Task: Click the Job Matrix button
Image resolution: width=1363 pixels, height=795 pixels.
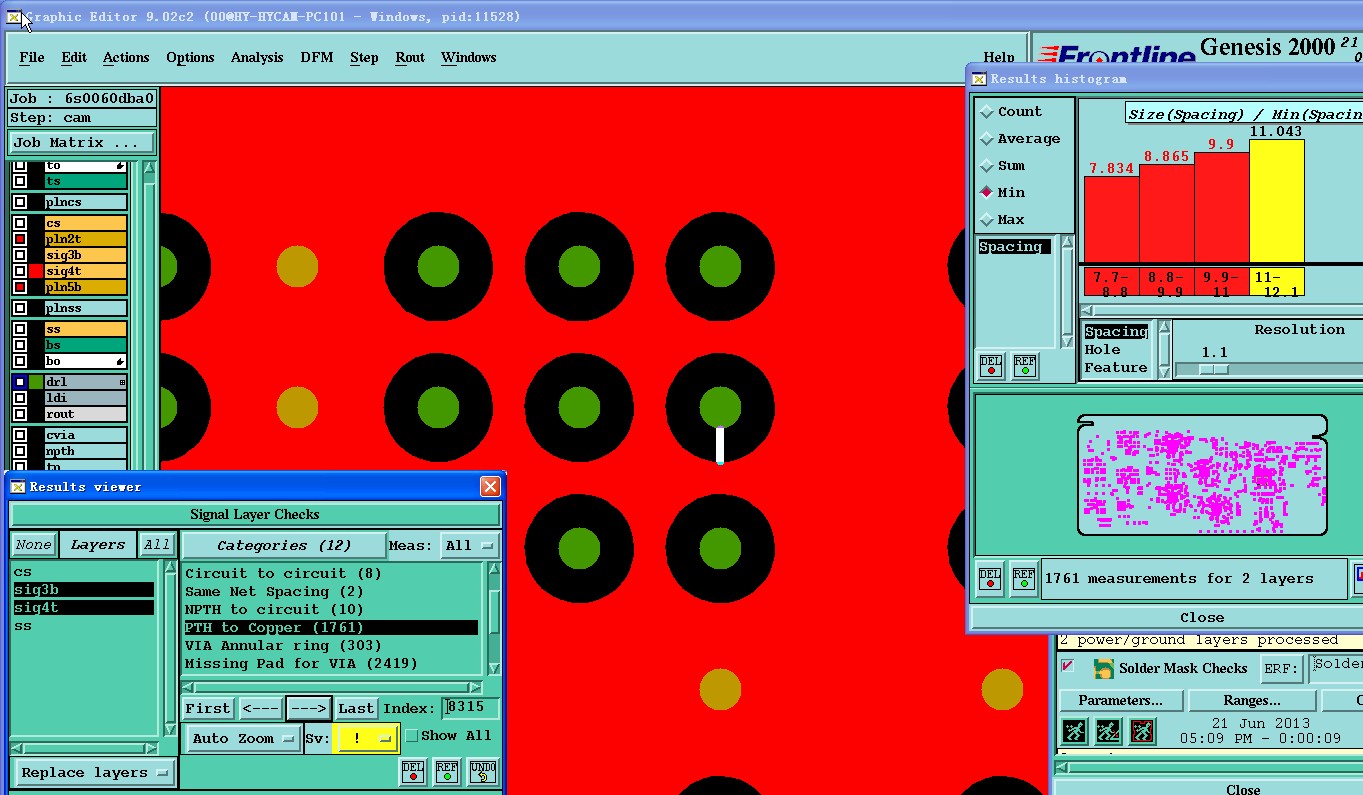Action: click(82, 143)
